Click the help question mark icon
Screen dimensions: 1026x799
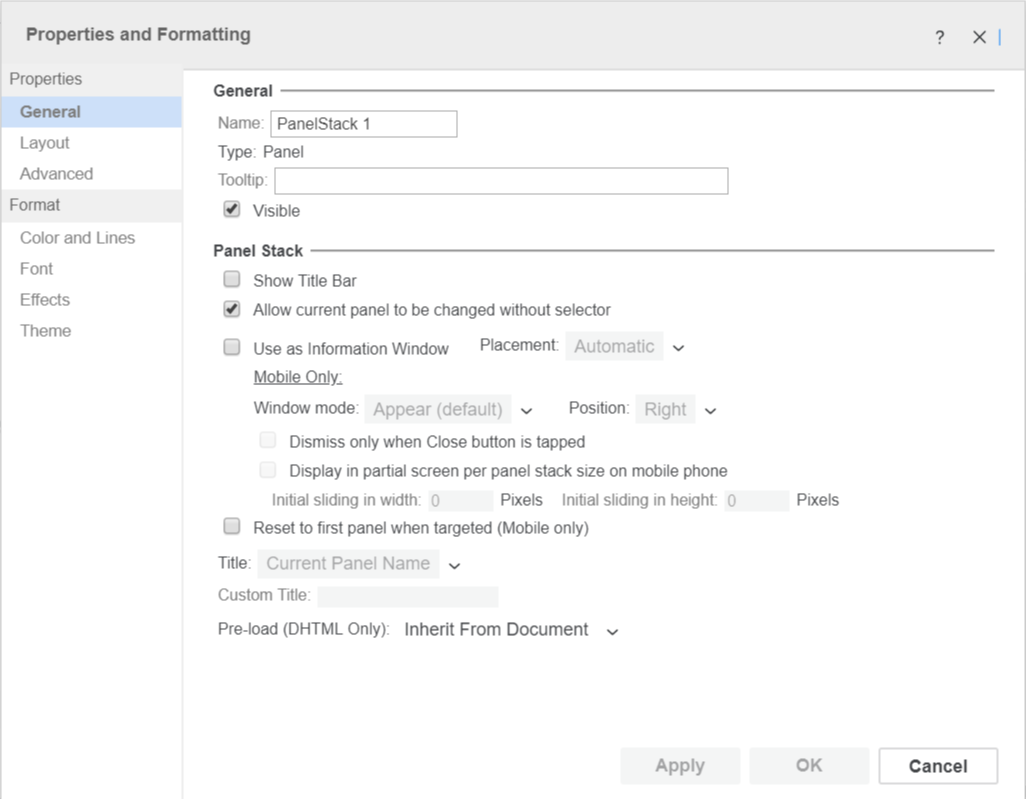tap(939, 37)
